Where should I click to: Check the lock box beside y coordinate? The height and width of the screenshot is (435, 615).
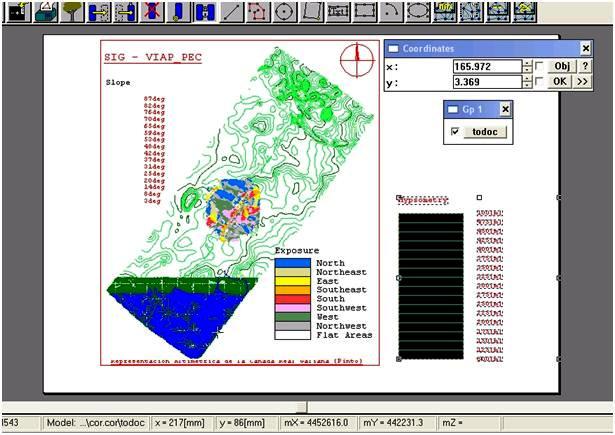(x=540, y=82)
